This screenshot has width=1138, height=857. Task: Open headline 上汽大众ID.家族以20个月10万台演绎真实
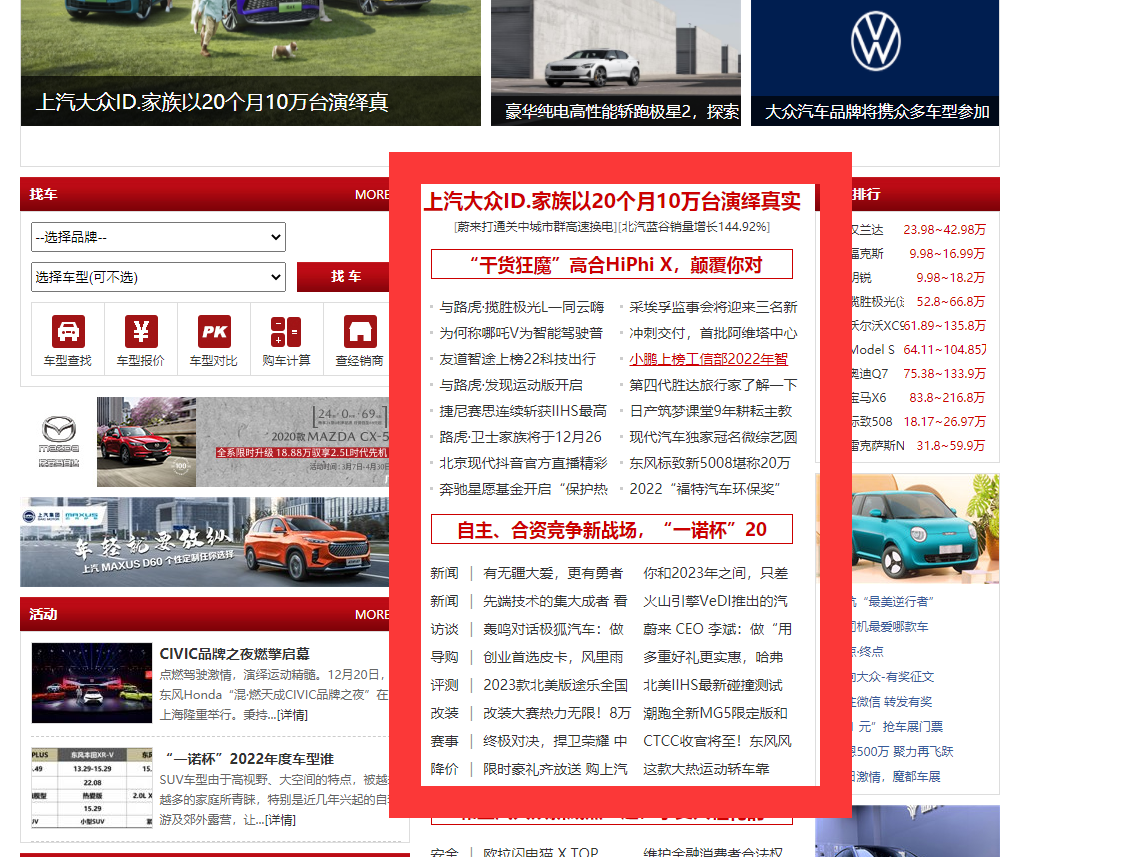612,202
